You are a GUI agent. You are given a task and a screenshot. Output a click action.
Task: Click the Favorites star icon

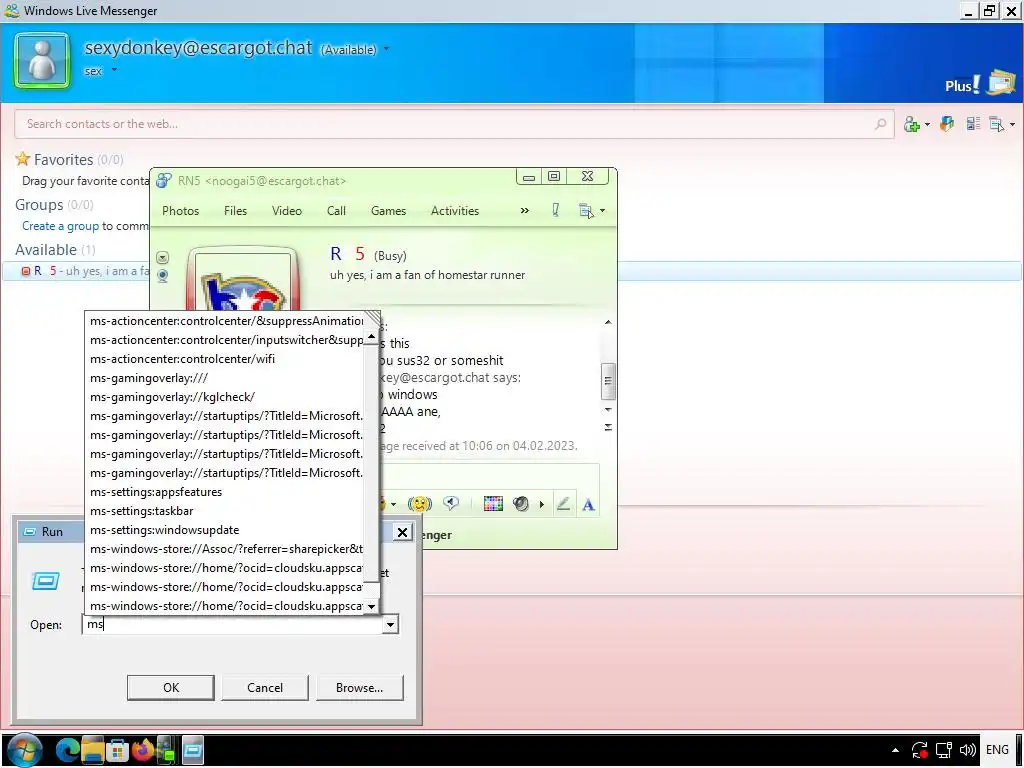(23, 159)
